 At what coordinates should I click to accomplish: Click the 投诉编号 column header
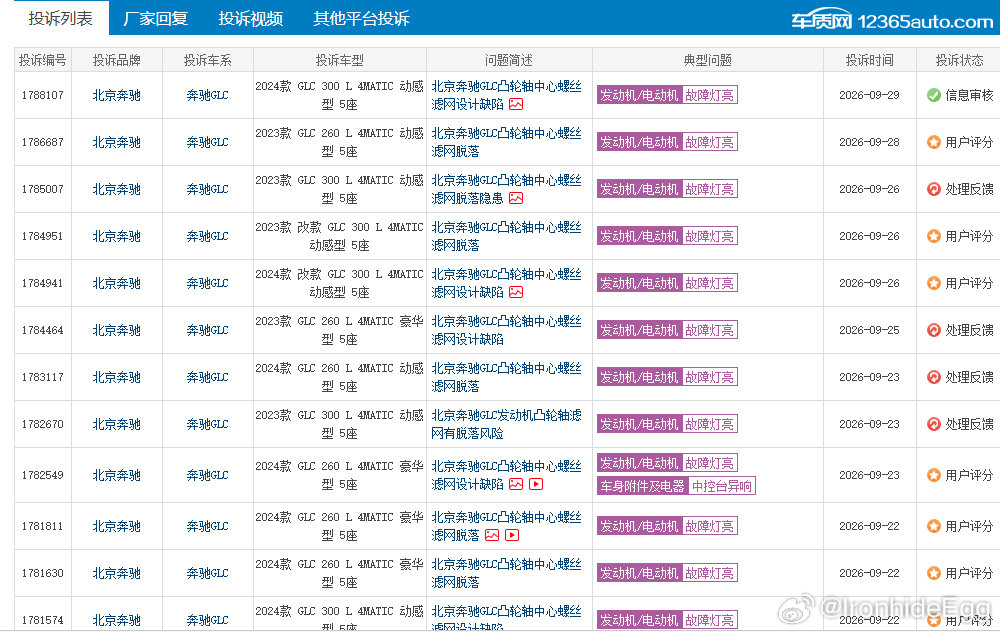43,60
